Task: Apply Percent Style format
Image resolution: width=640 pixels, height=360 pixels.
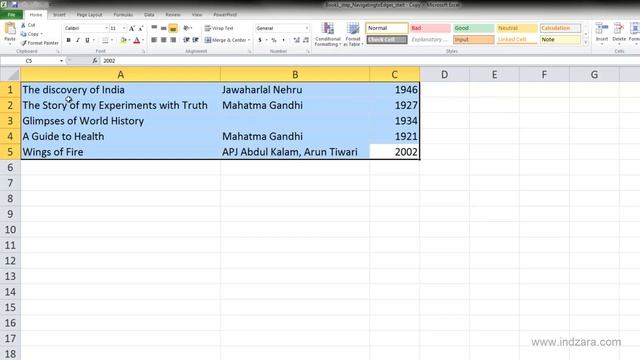Action: tap(274, 40)
